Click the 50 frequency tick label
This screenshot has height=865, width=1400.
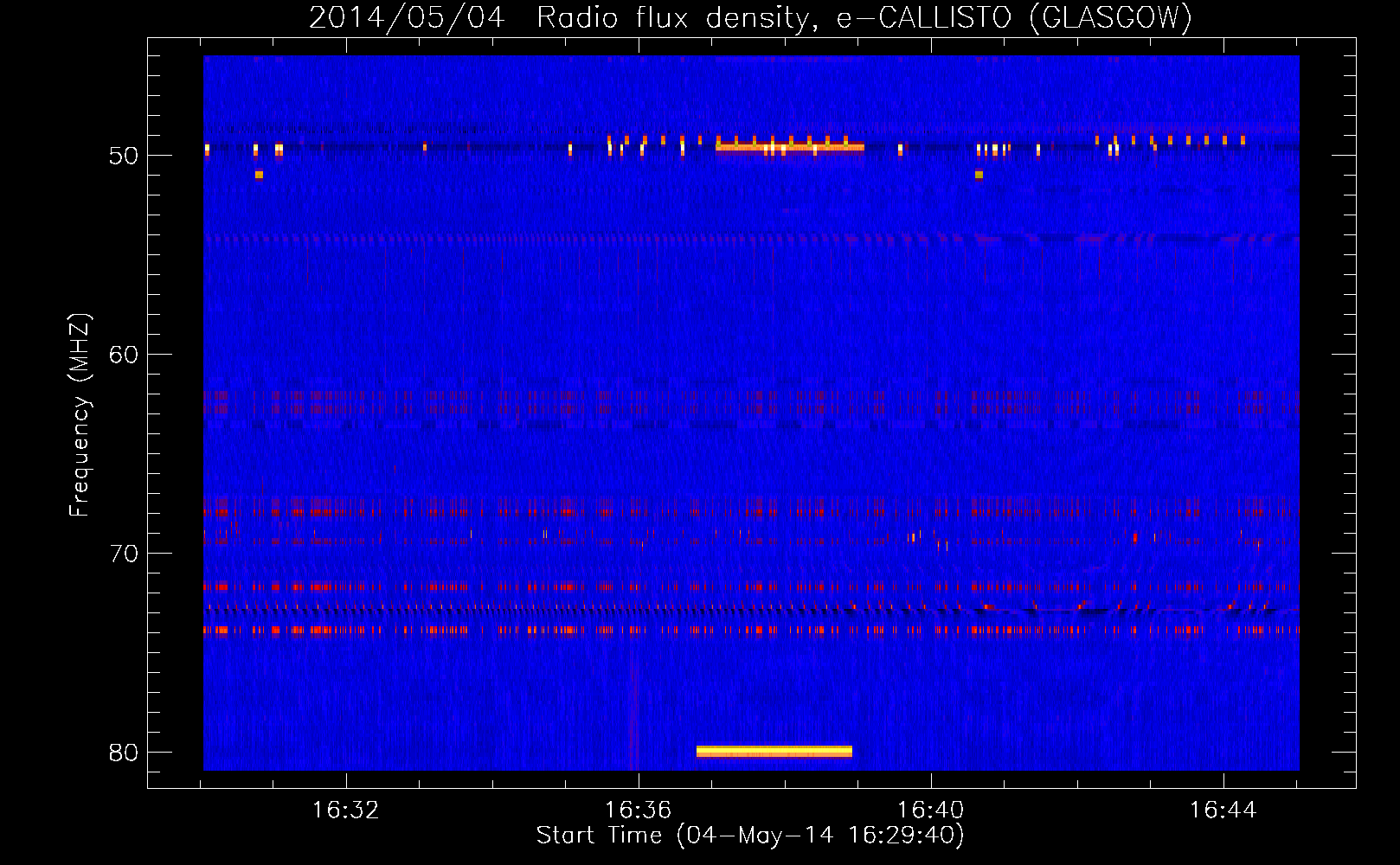(124, 156)
